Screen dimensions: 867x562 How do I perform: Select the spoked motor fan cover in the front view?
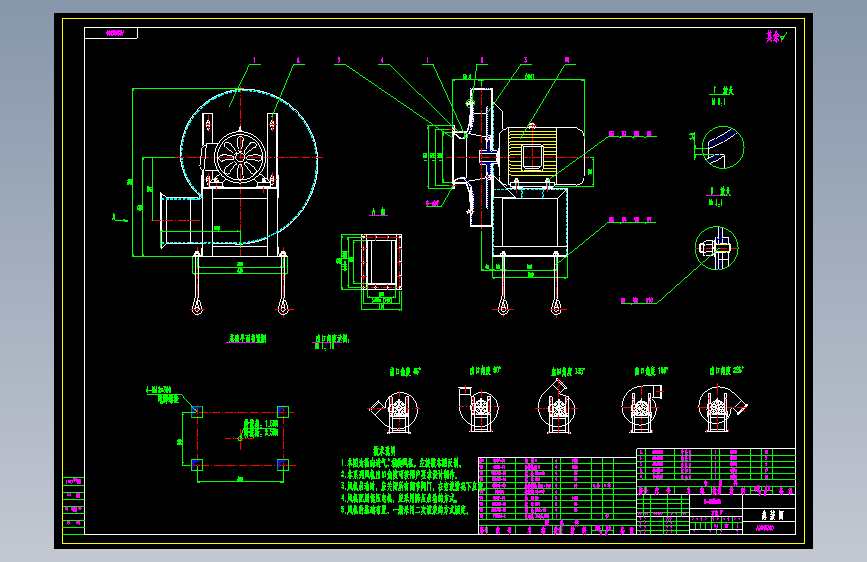click(240, 158)
